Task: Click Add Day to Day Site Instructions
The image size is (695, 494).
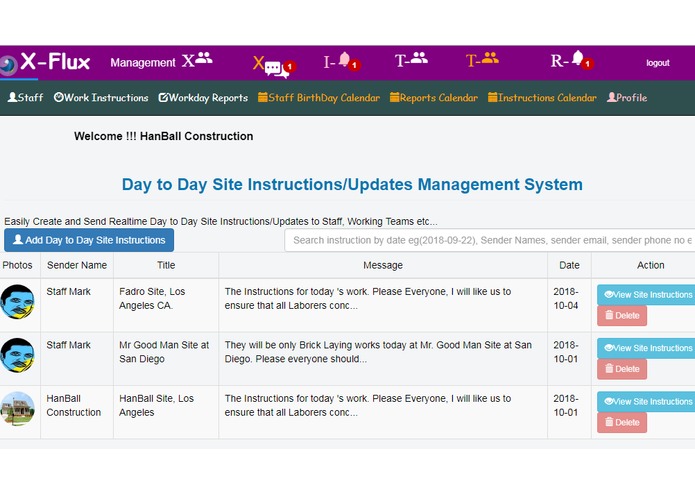Action: coord(89,240)
